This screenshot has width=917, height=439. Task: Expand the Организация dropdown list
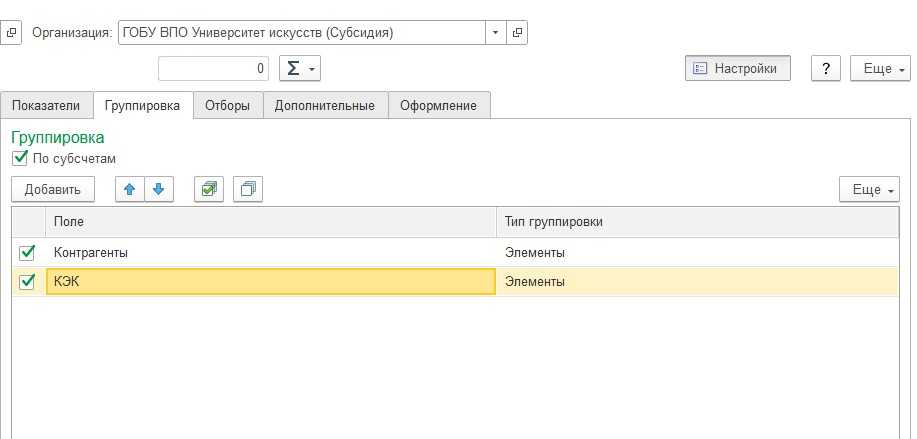click(496, 32)
